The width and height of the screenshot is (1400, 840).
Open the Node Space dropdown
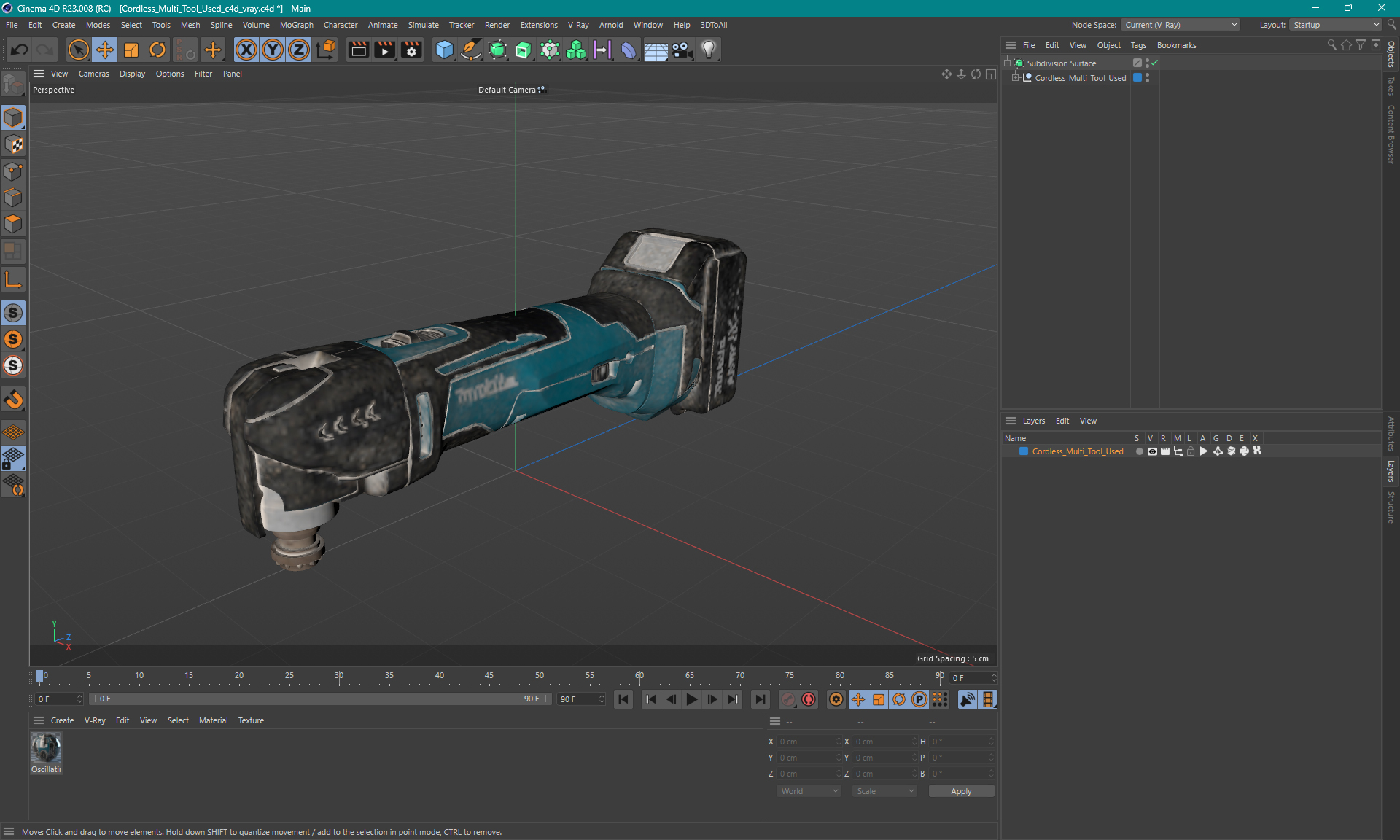1180,25
